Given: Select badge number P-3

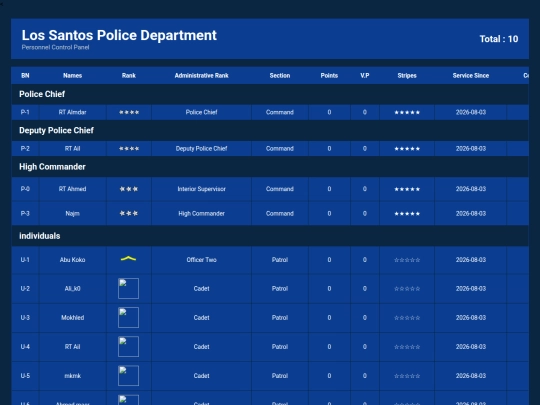Looking at the screenshot, I should click(x=25, y=214).
